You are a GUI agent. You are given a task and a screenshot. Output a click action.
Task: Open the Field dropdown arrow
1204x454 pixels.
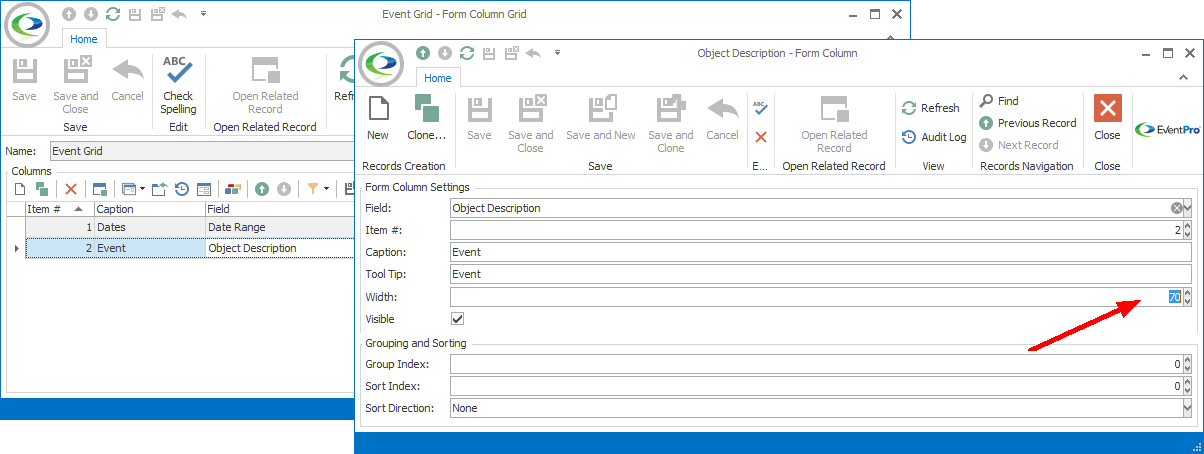(x=1188, y=208)
